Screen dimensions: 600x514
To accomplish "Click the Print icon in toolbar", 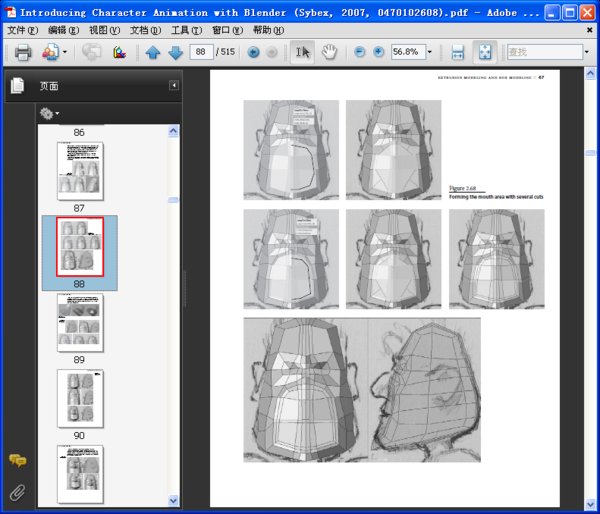I will coord(23,52).
